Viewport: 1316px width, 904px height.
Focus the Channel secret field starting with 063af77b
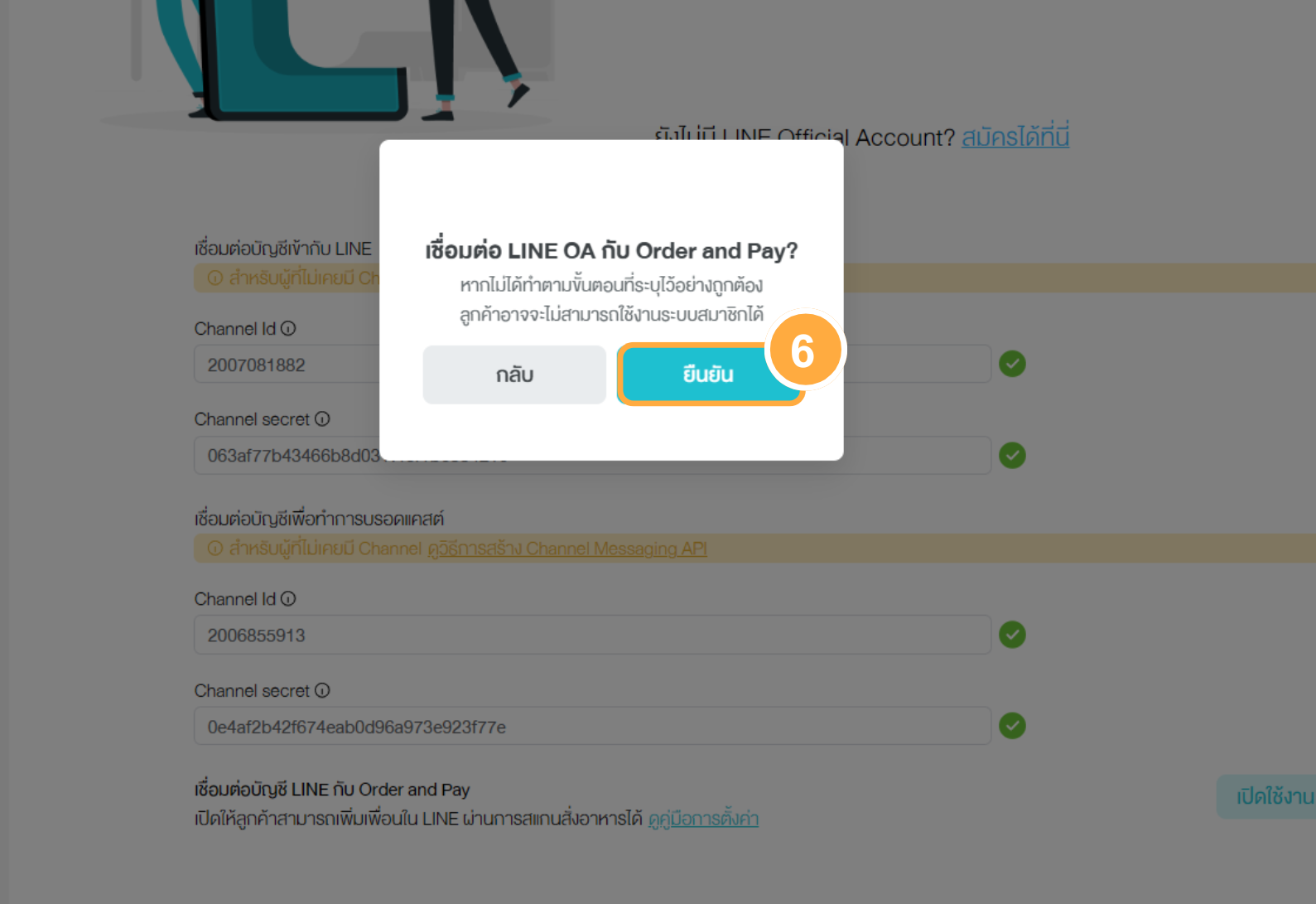(592, 456)
